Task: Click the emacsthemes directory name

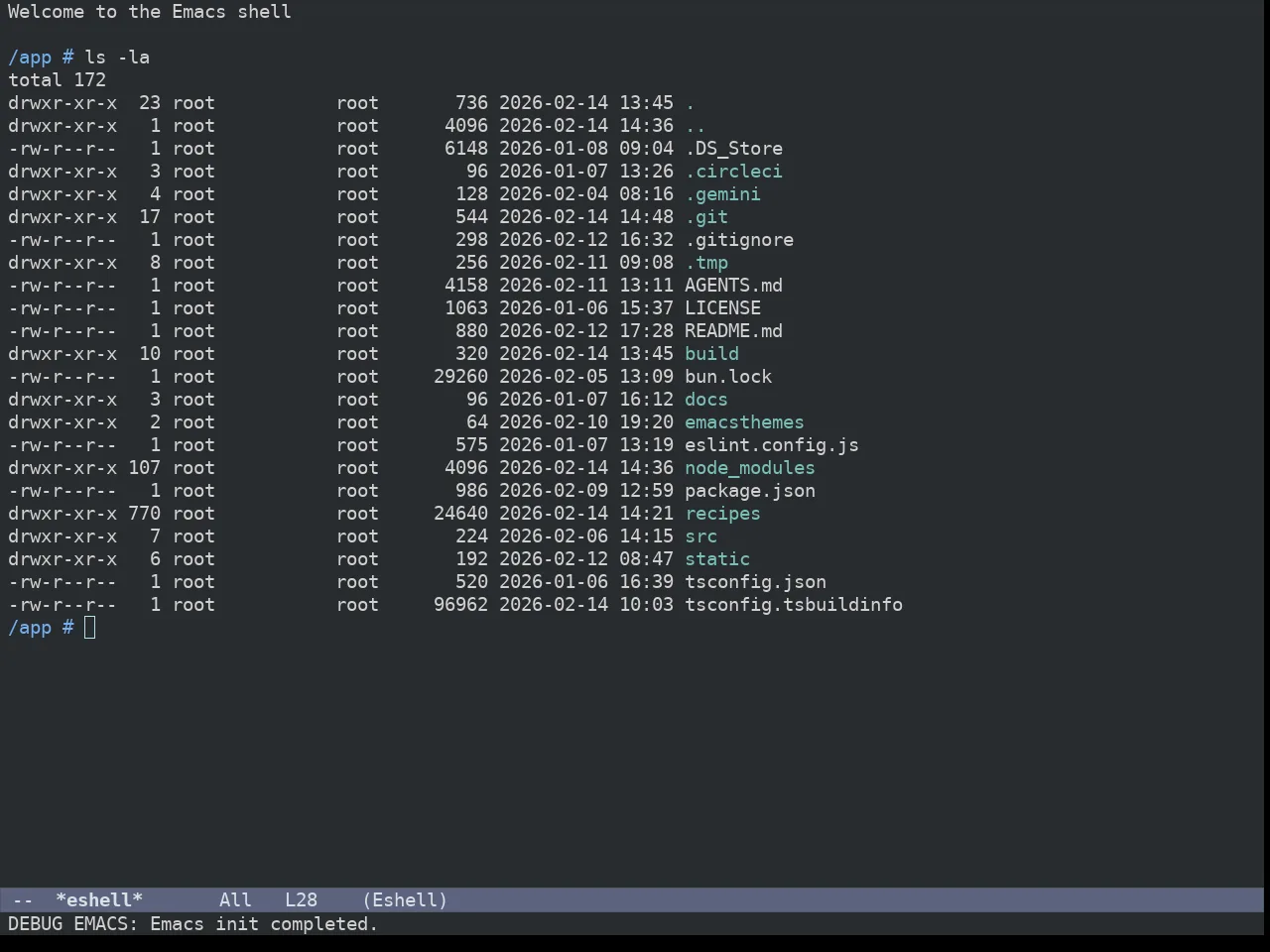Action: (x=744, y=422)
